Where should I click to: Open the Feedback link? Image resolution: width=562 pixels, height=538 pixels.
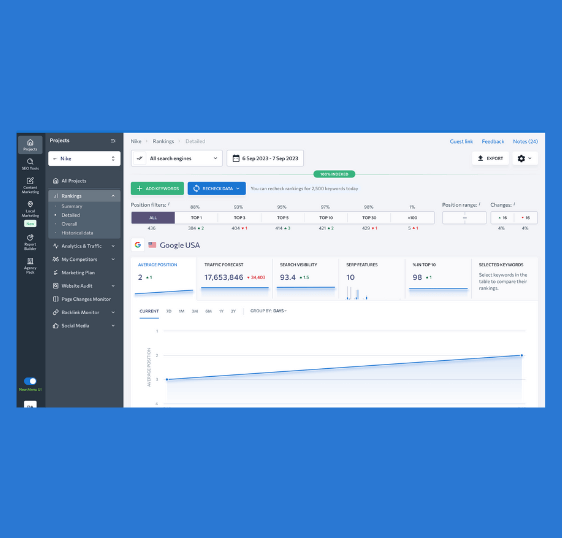coord(493,142)
